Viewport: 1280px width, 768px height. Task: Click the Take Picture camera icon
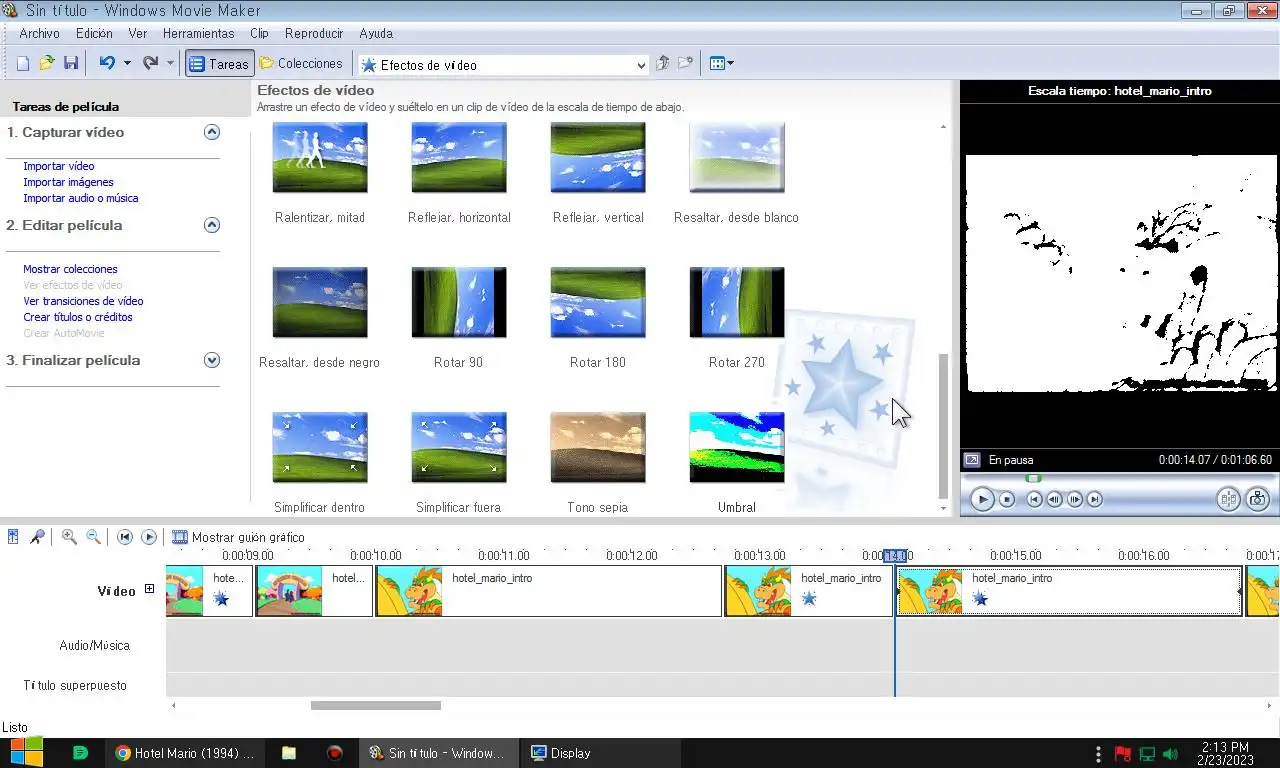pyautogui.click(x=1258, y=499)
